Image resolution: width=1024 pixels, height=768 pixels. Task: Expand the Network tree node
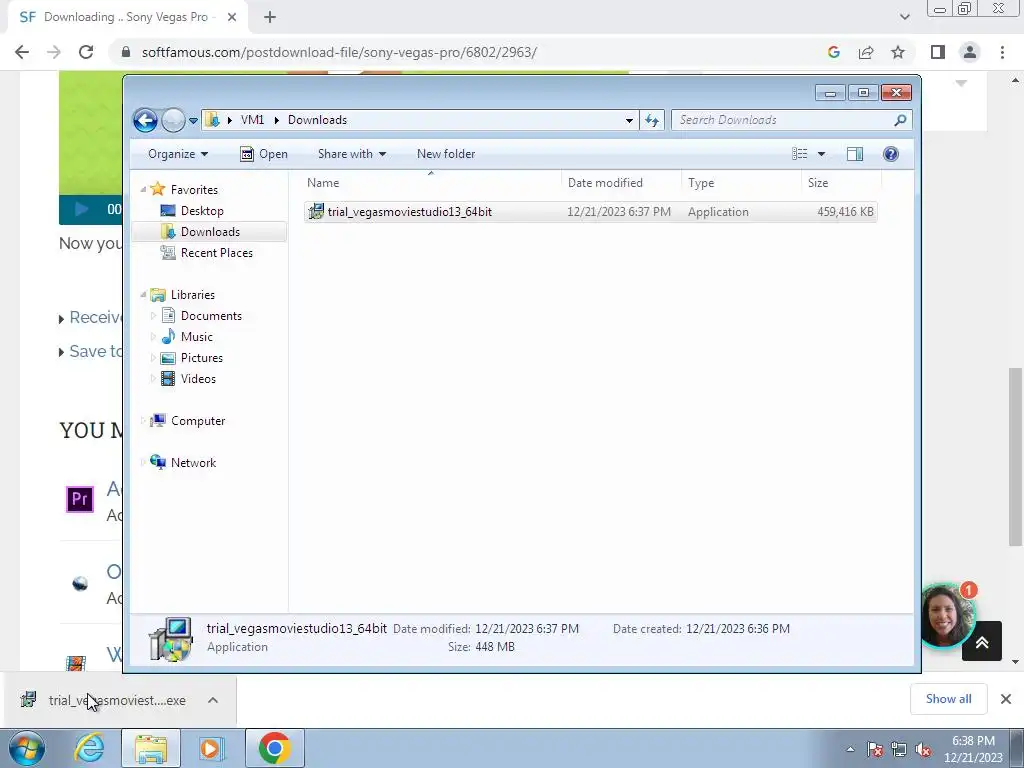click(143, 462)
